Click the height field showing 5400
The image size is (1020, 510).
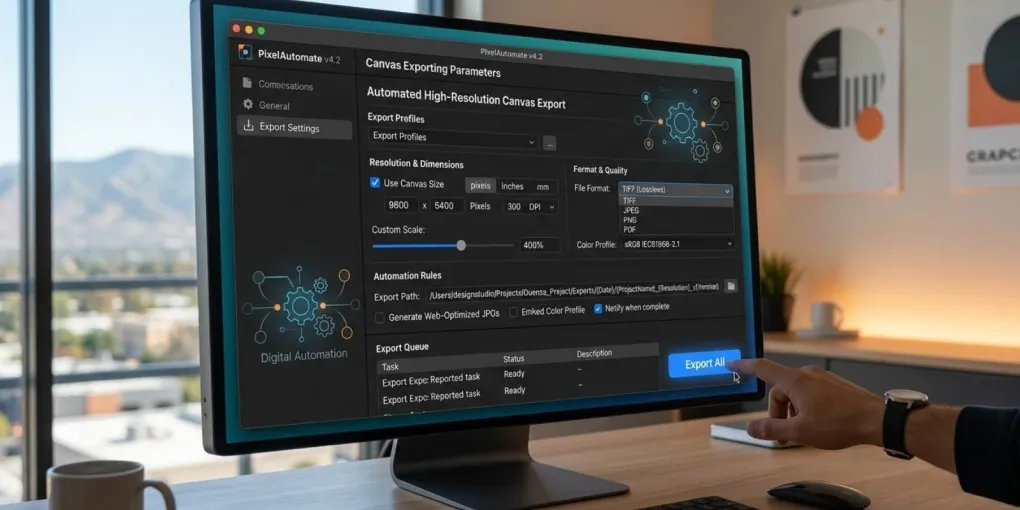point(448,206)
